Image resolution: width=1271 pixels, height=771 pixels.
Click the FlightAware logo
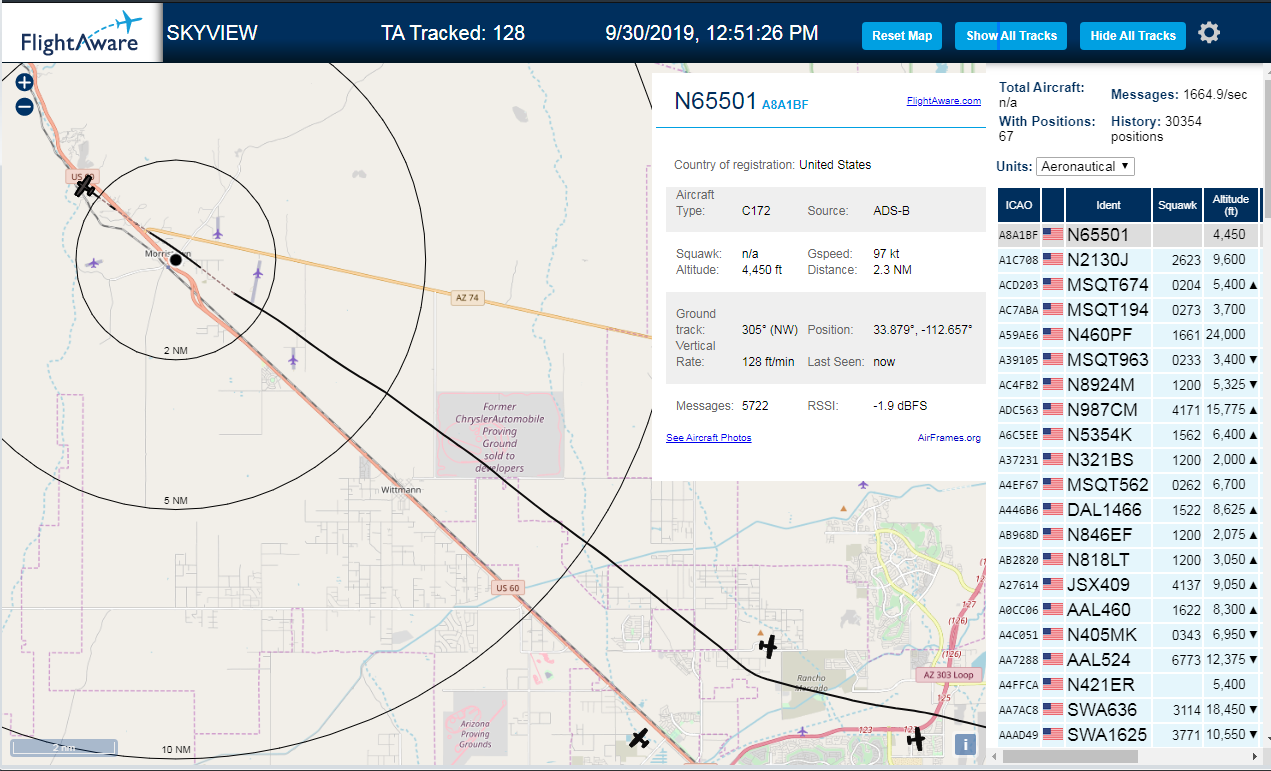(x=81, y=32)
